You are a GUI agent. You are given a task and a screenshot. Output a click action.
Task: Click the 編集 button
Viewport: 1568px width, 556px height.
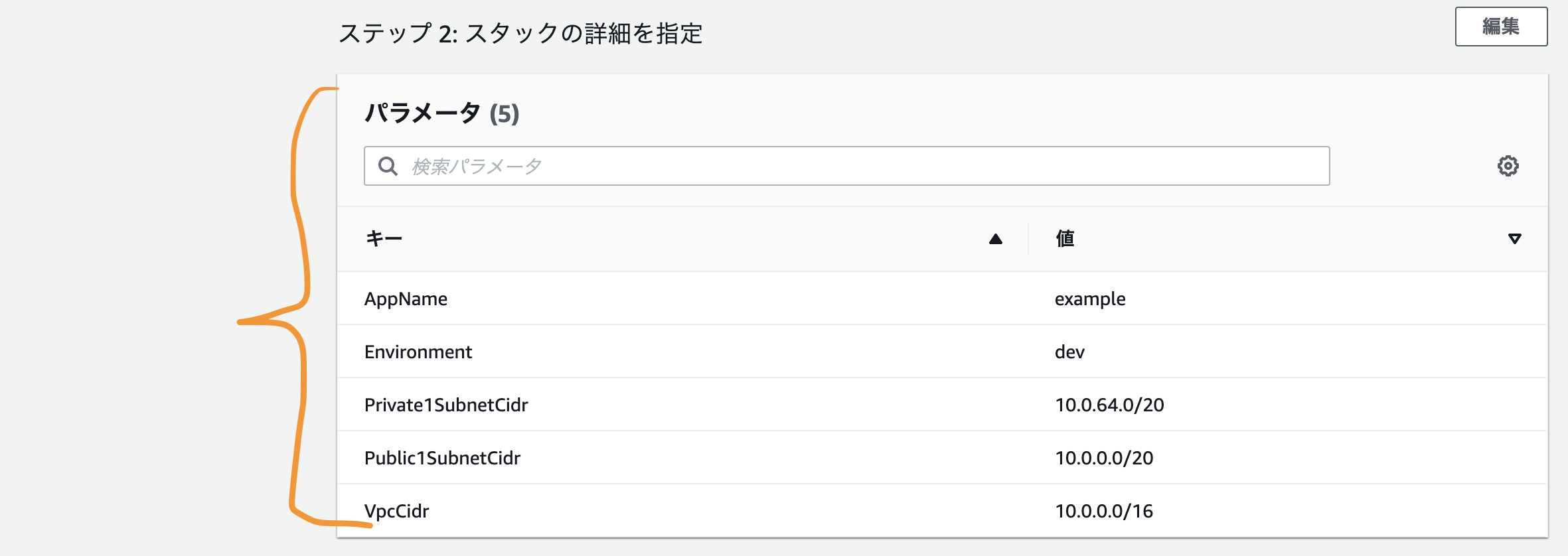[x=1501, y=27]
